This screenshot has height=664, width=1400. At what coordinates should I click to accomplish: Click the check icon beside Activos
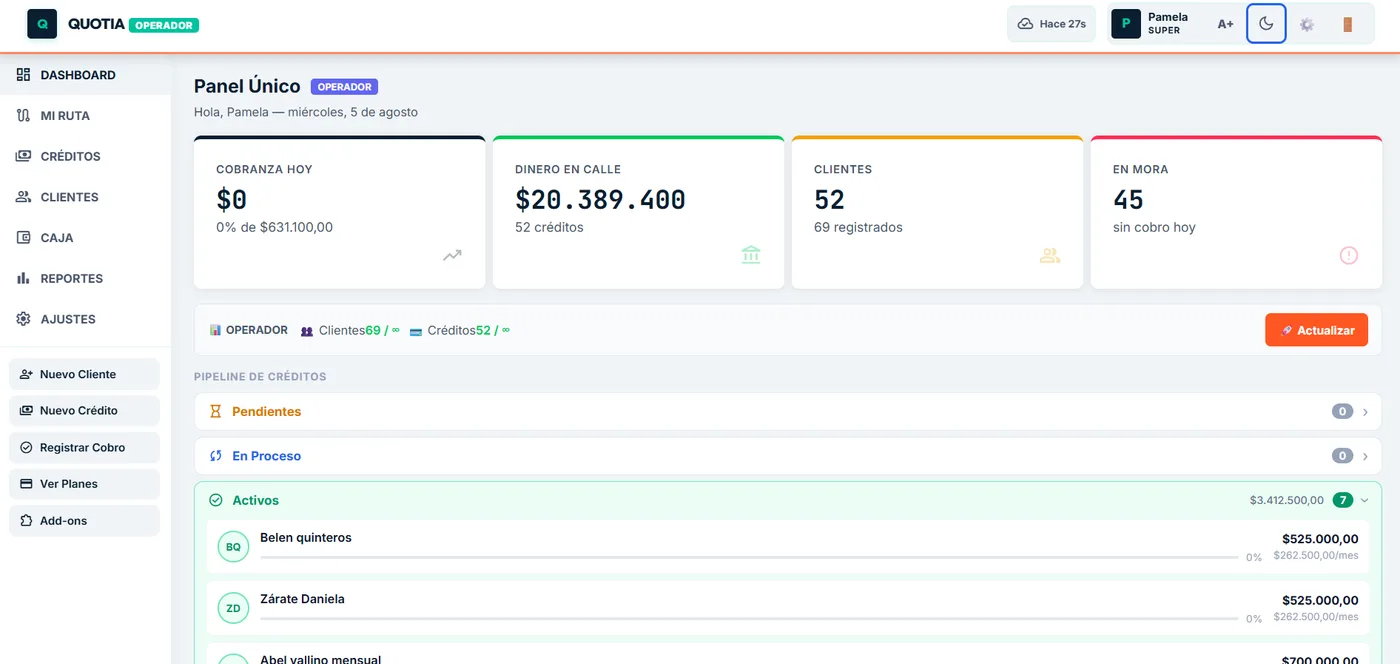tap(215, 500)
